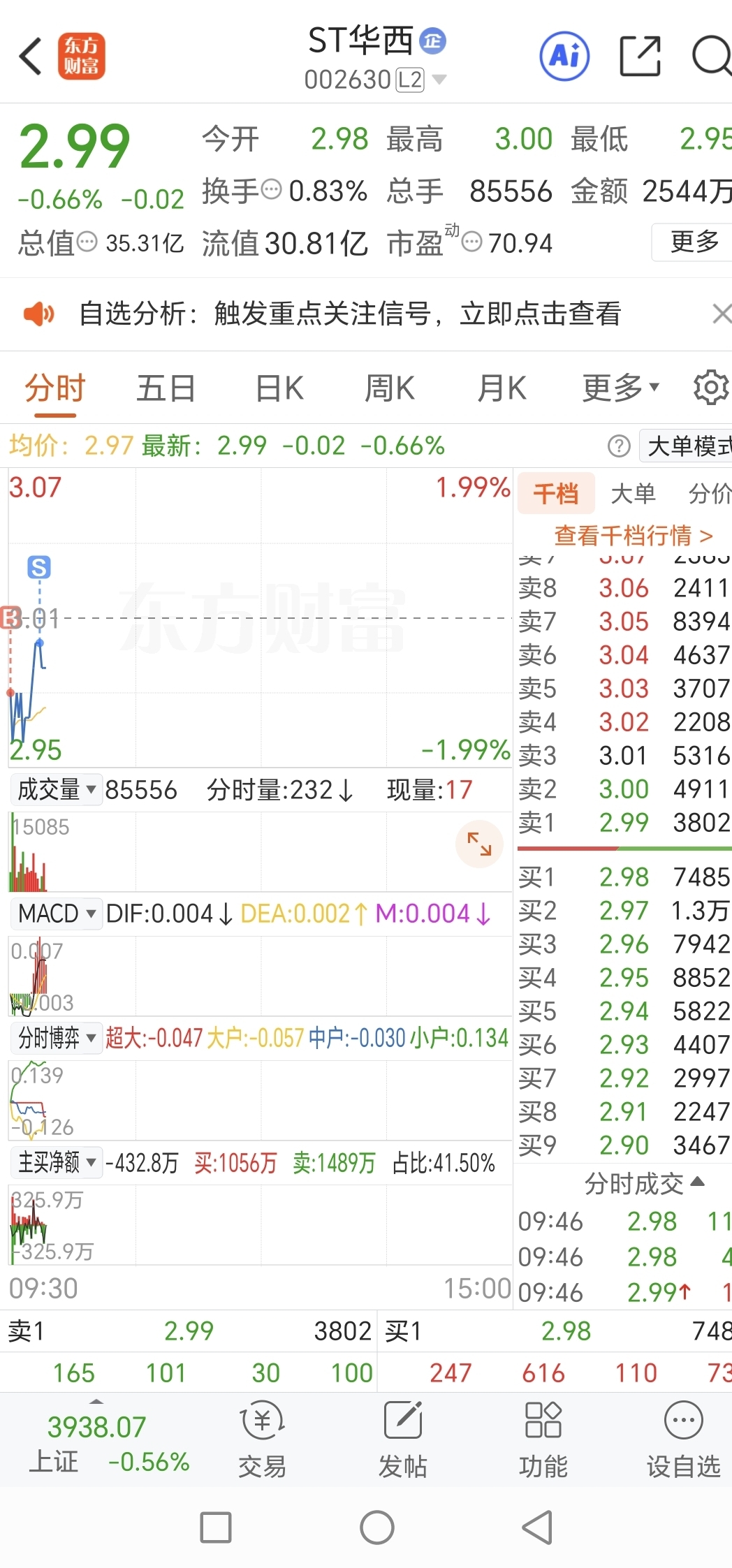Tap the blue S signal marker on chart
The width and height of the screenshot is (732, 1568).
pyautogui.click(x=39, y=567)
